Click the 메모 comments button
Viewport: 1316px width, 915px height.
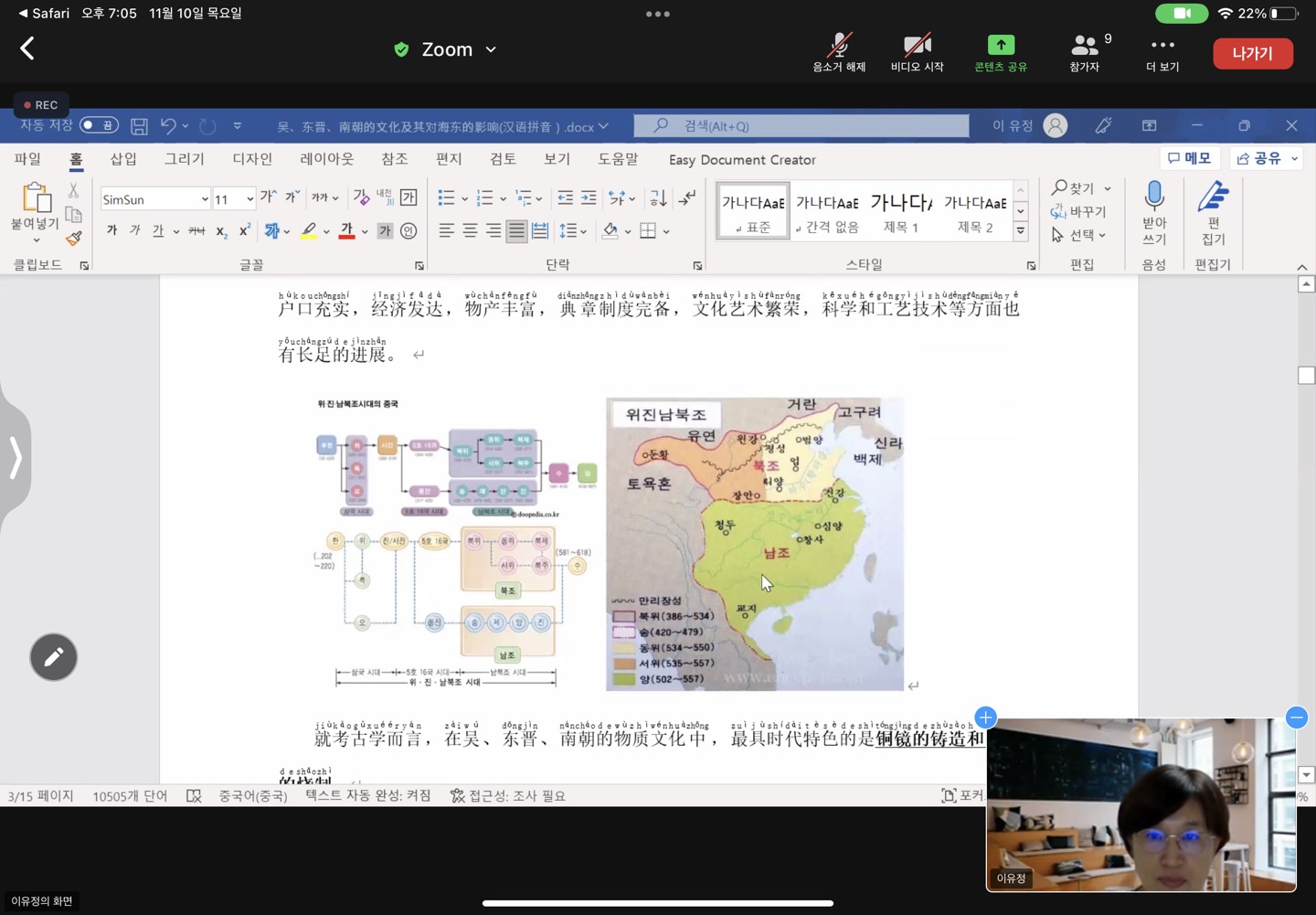1190,158
